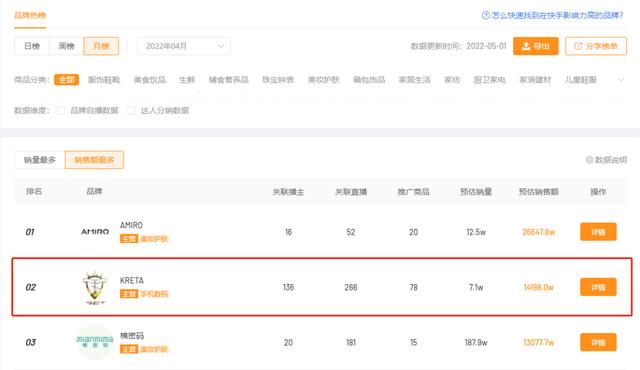
Task: Expand more product categories chevron
Action: pyautogui.click(x=621, y=80)
